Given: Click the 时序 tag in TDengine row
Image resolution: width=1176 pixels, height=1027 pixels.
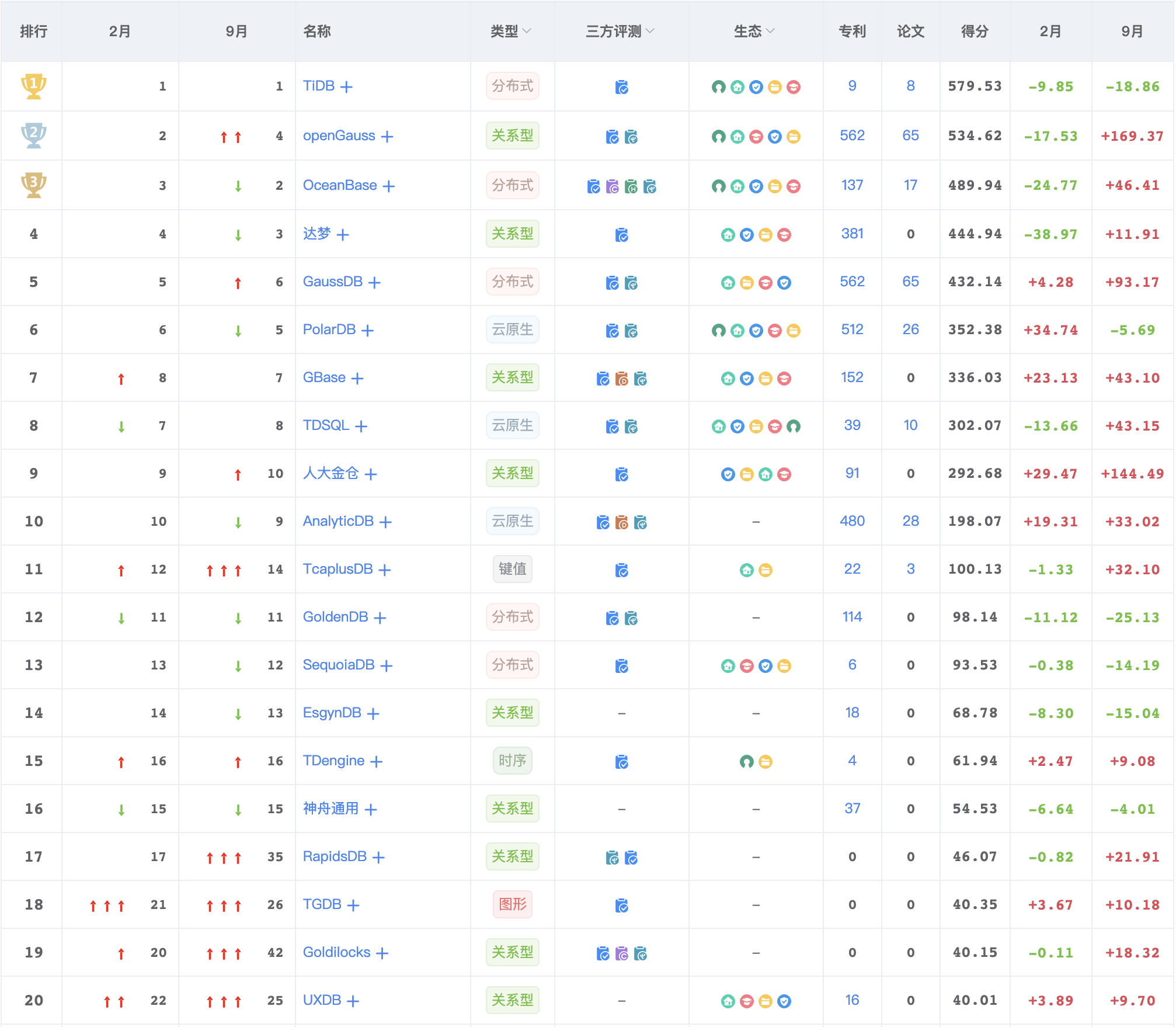Looking at the screenshot, I should coord(513,761).
